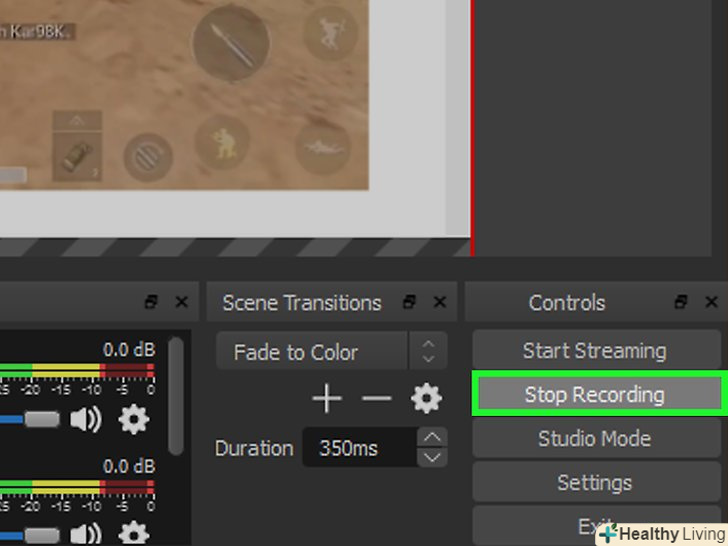Viewport: 728px width, 546px height.
Task: Click the first audio volume slider handle
Action: [42, 419]
